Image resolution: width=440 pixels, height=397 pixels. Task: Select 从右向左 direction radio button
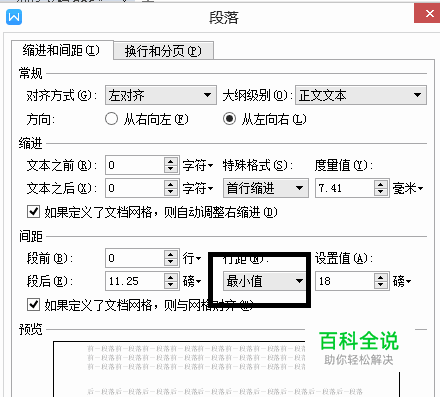tap(111, 119)
